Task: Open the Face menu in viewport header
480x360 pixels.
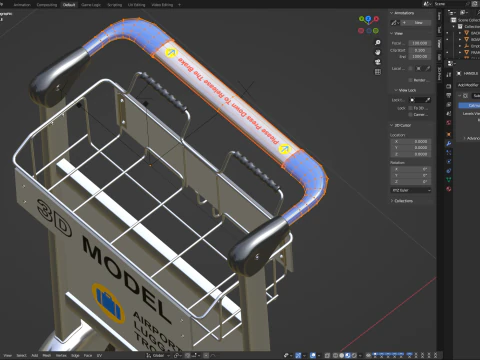Action: coord(88,356)
